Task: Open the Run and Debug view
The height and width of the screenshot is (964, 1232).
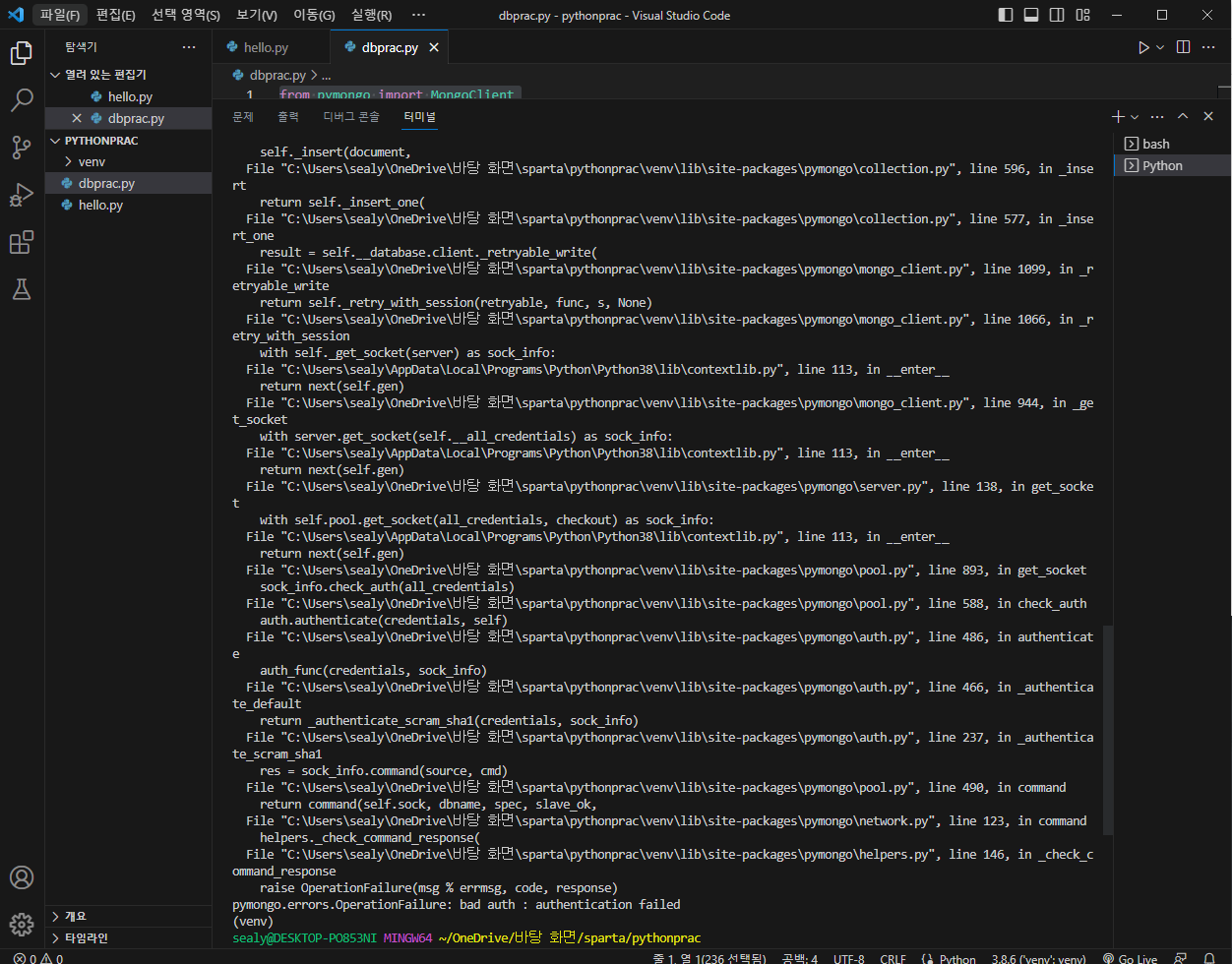Action: pyautogui.click(x=22, y=195)
